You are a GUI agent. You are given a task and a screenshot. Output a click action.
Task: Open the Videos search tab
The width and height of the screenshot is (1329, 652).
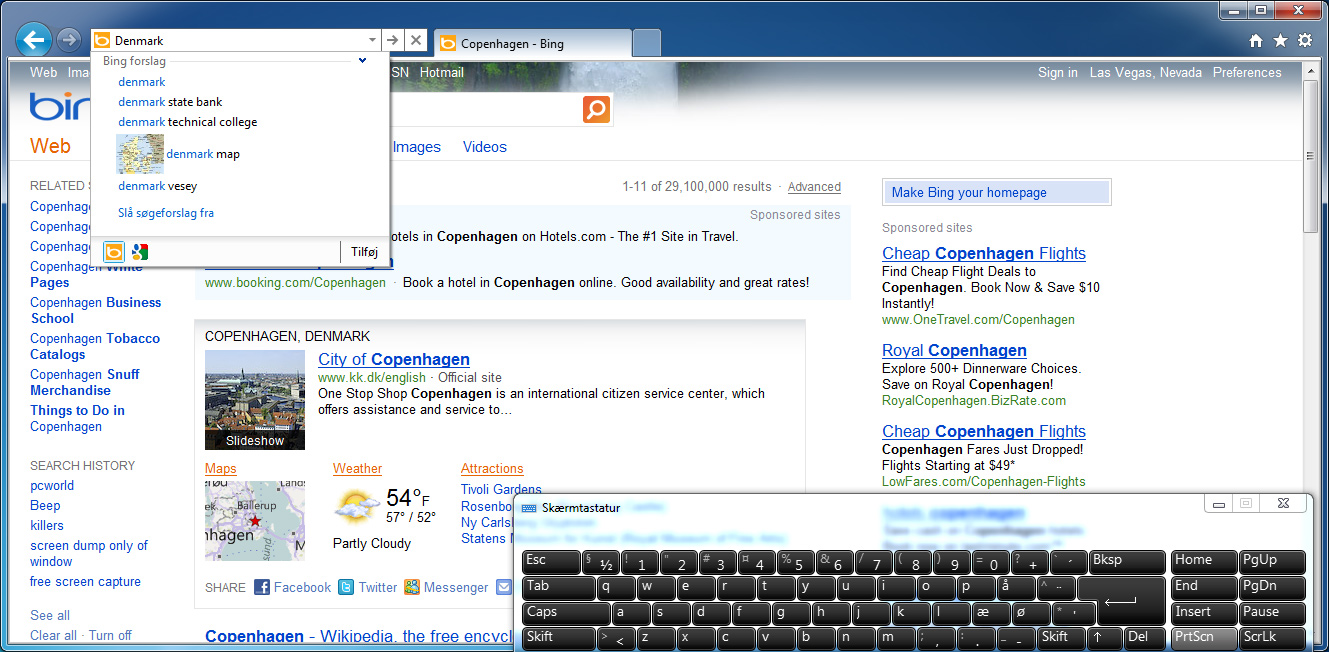tap(485, 147)
